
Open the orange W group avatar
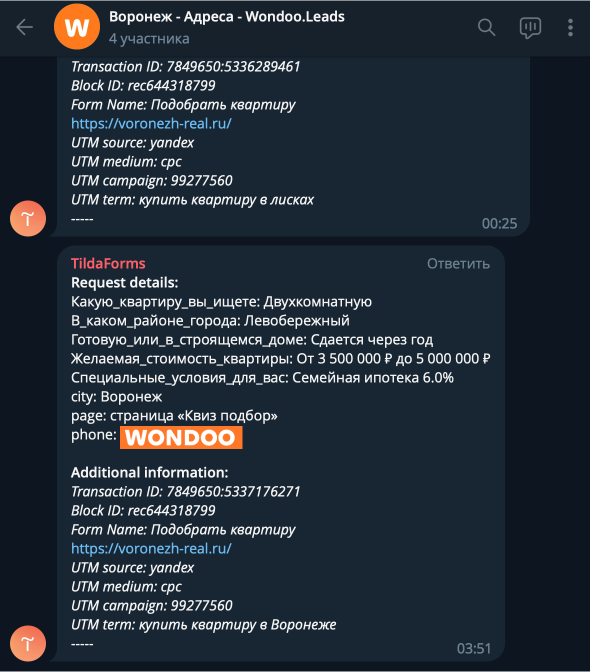(x=77, y=27)
